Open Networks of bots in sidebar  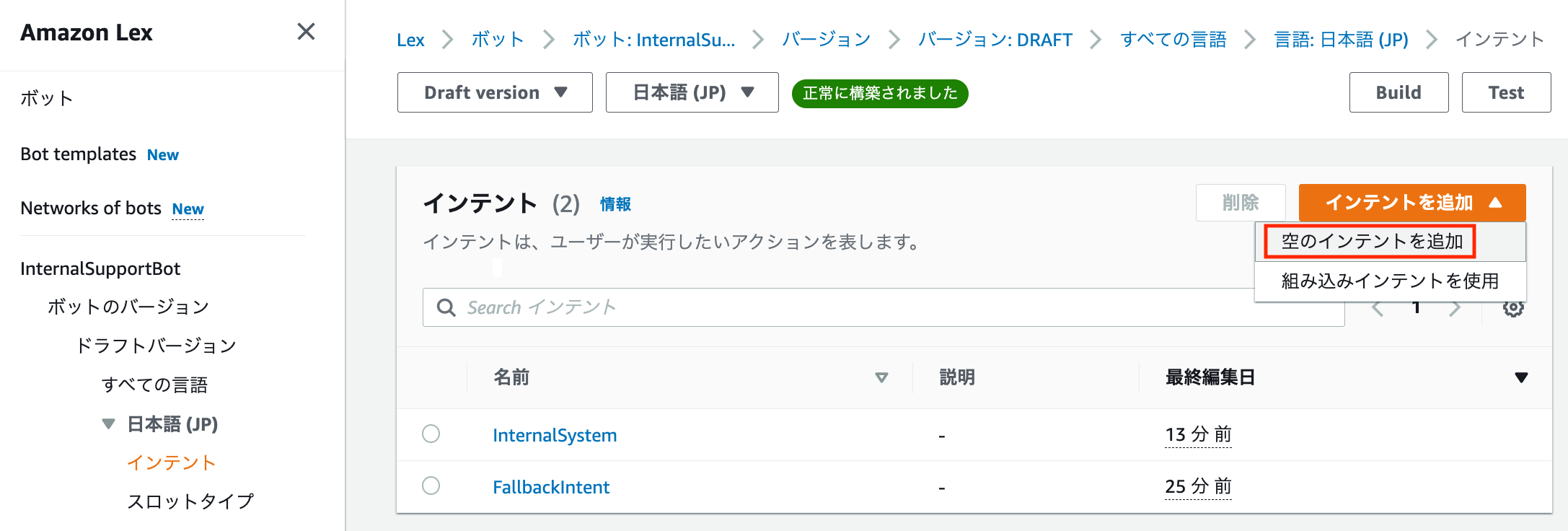[91, 209]
